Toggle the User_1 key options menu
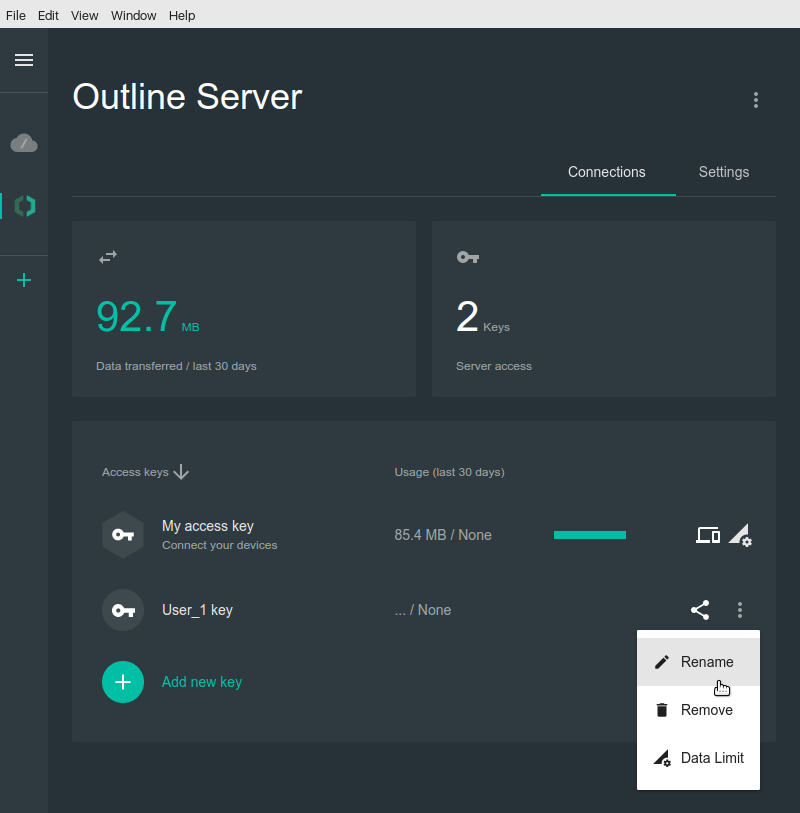800x813 pixels. [740, 610]
